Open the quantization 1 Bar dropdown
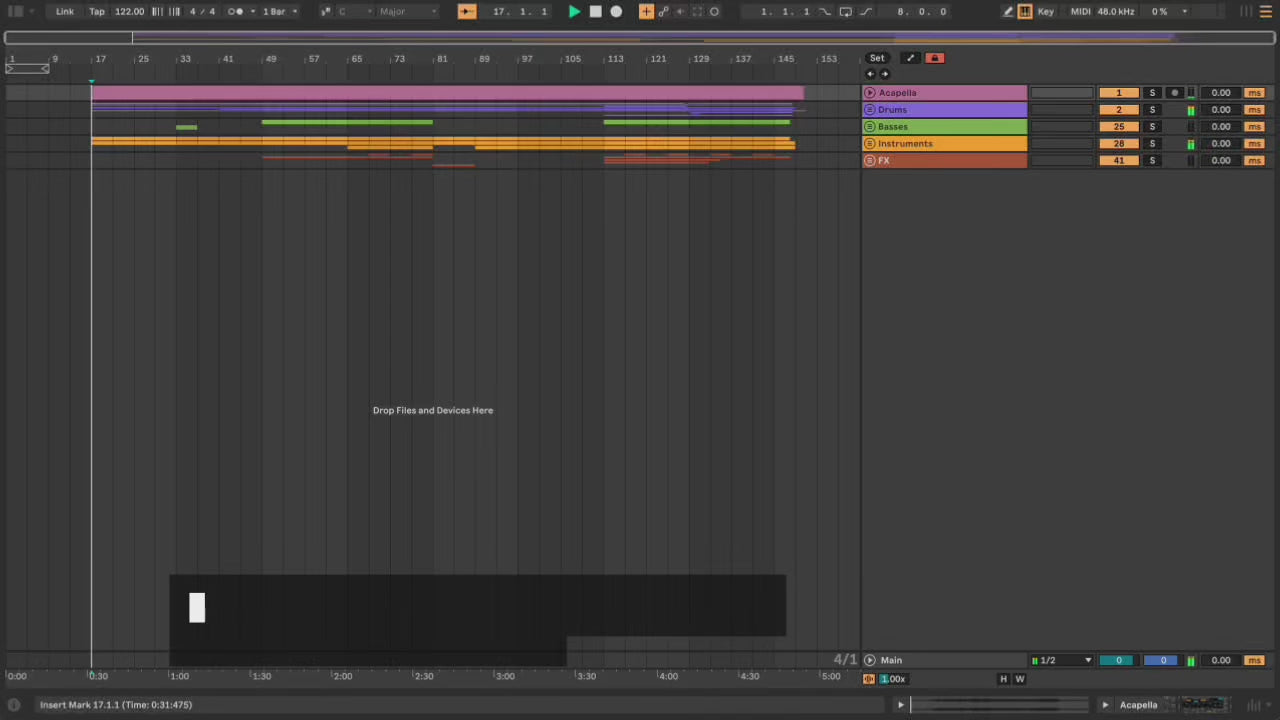Viewport: 1280px width, 720px height. (x=279, y=11)
